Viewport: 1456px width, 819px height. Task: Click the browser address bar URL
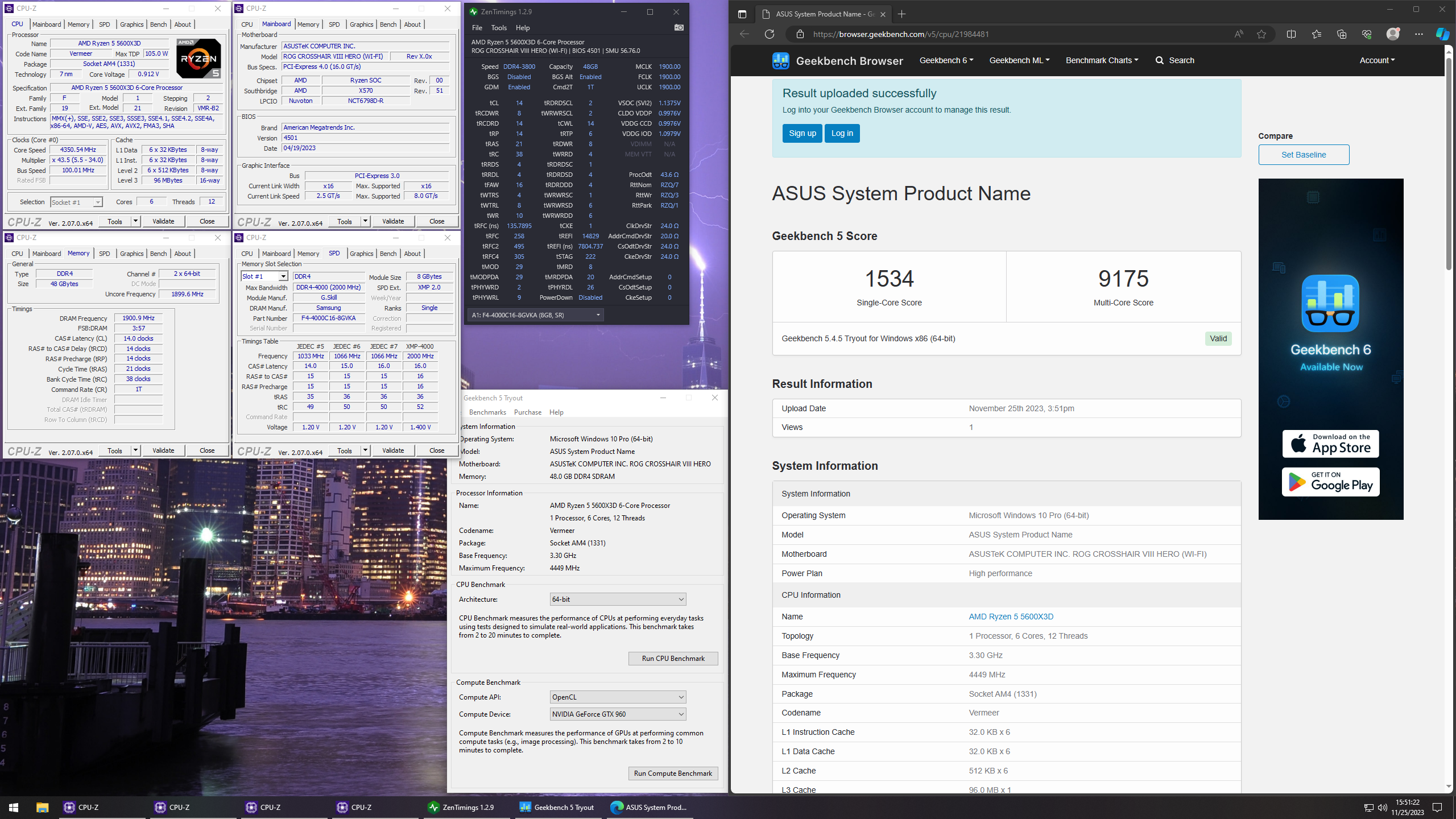[901, 34]
